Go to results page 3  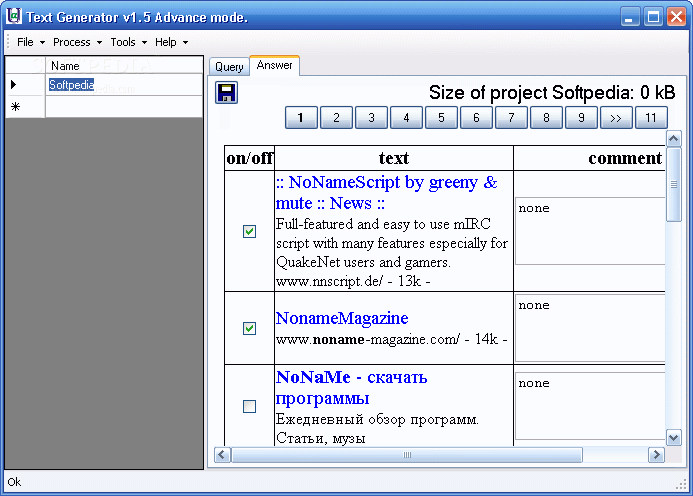pos(371,118)
